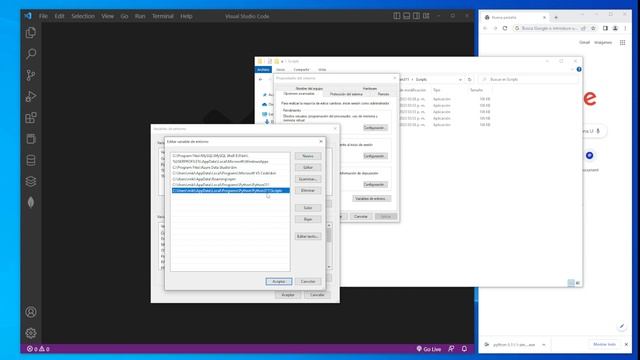Reload the page in Chrome

[505, 28]
